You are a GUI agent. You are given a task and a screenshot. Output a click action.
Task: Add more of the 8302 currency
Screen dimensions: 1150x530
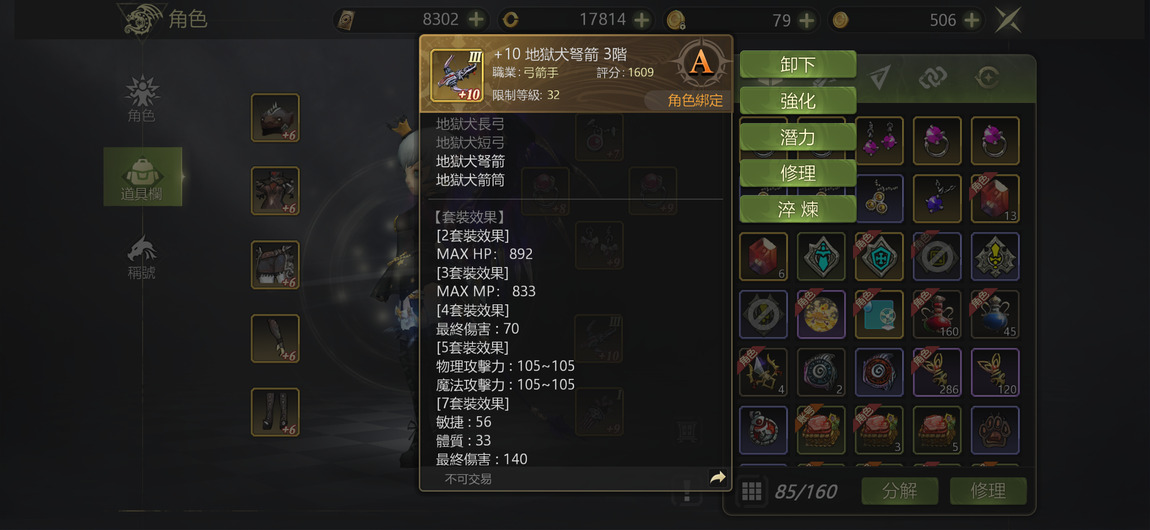tap(476, 20)
